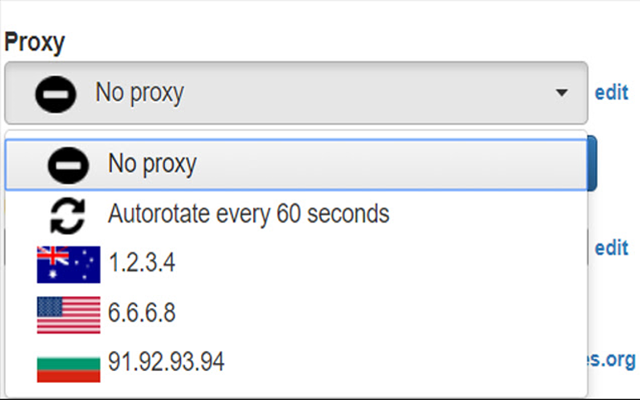
Task: Click the Australian flag icon
Action: pyautogui.click(x=69, y=264)
